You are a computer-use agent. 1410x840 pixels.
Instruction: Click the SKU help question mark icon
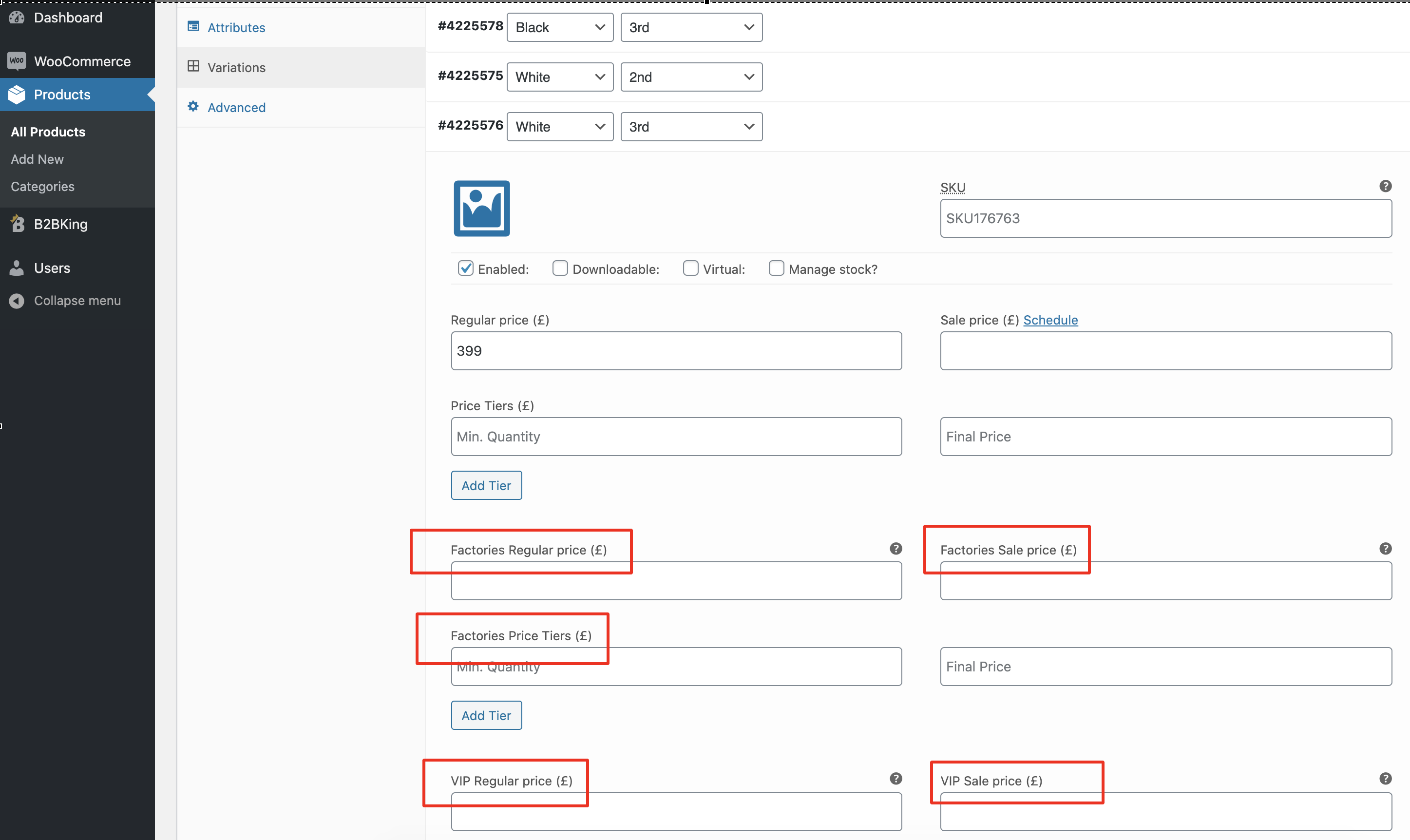pos(1385,186)
